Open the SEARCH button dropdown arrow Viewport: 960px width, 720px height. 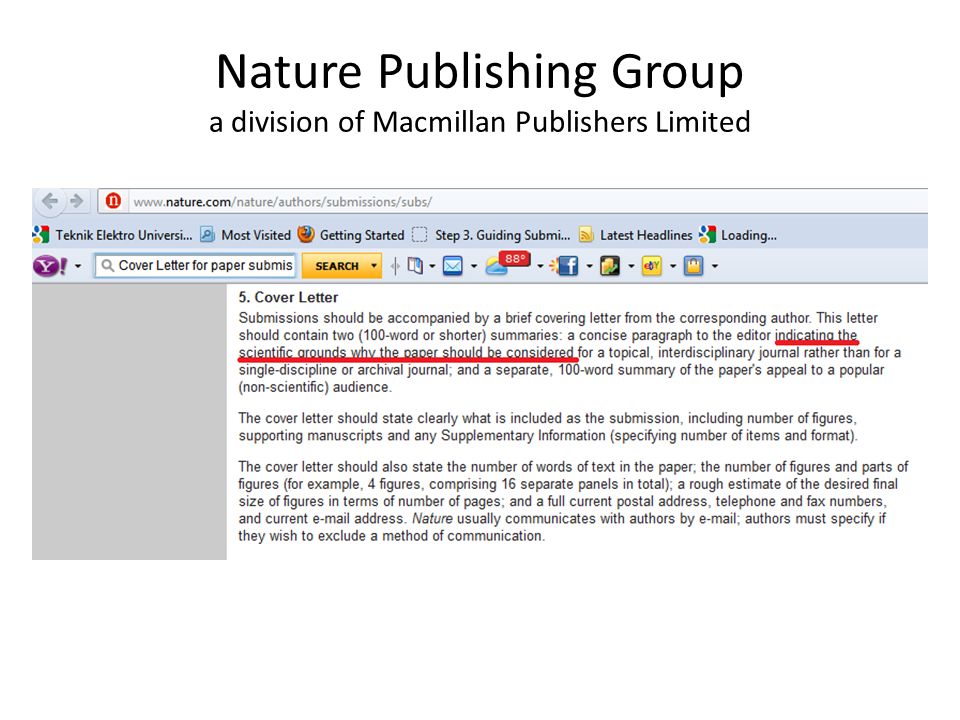pyautogui.click(x=374, y=266)
